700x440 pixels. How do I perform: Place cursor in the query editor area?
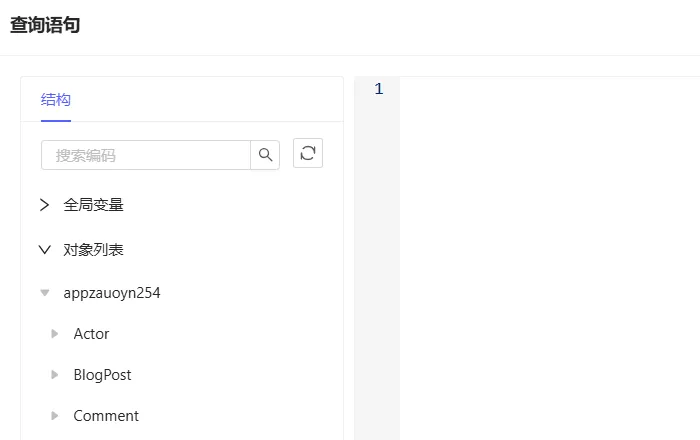click(548, 250)
